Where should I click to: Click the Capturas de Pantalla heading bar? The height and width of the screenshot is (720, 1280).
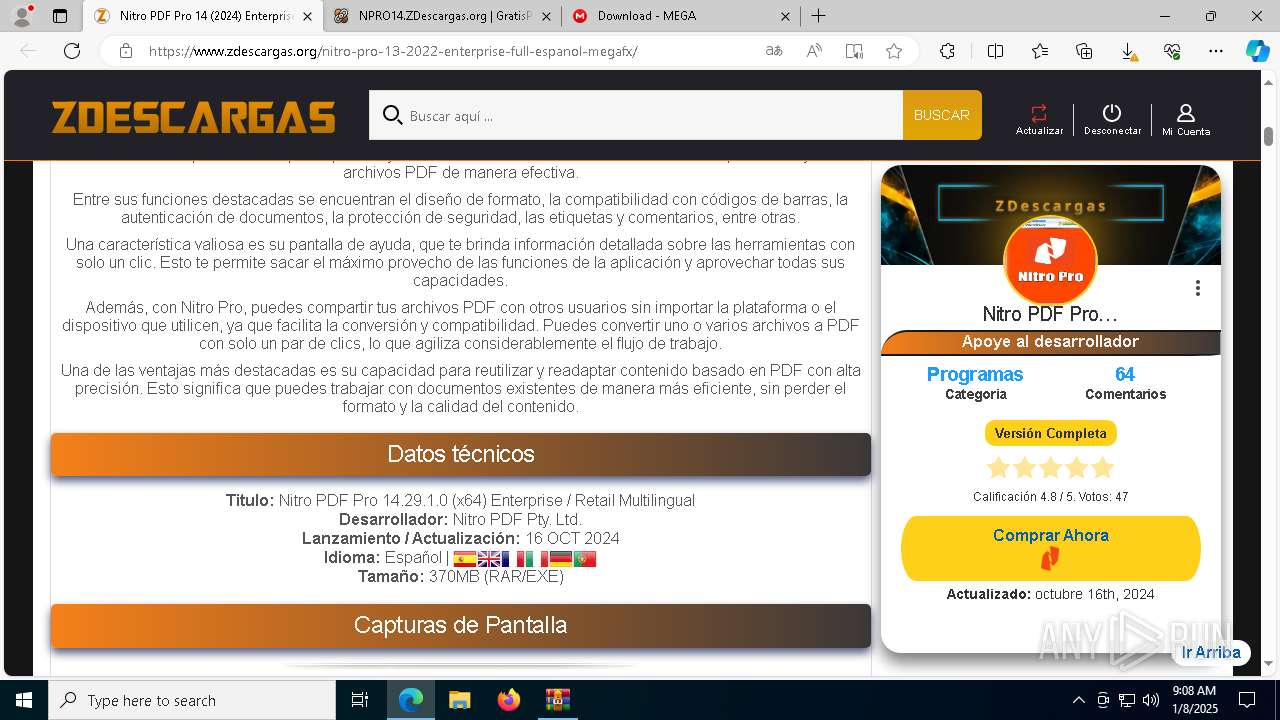[461, 625]
